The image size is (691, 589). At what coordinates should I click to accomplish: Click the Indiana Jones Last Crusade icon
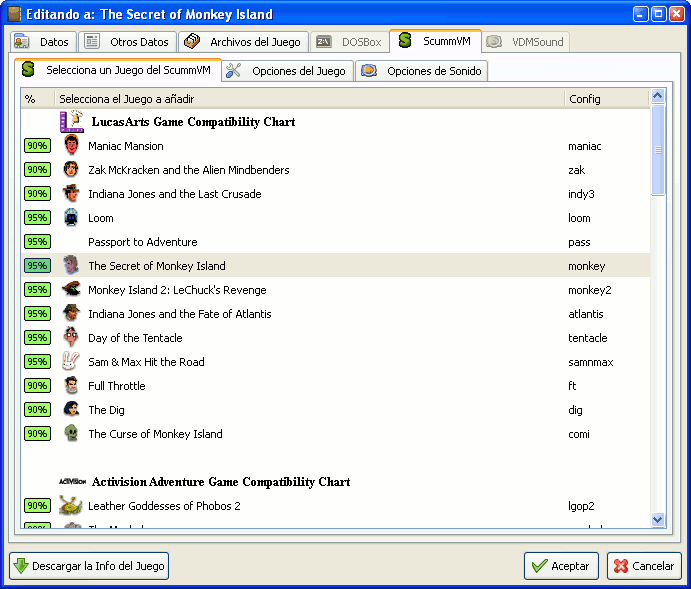pyautogui.click(x=71, y=193)
